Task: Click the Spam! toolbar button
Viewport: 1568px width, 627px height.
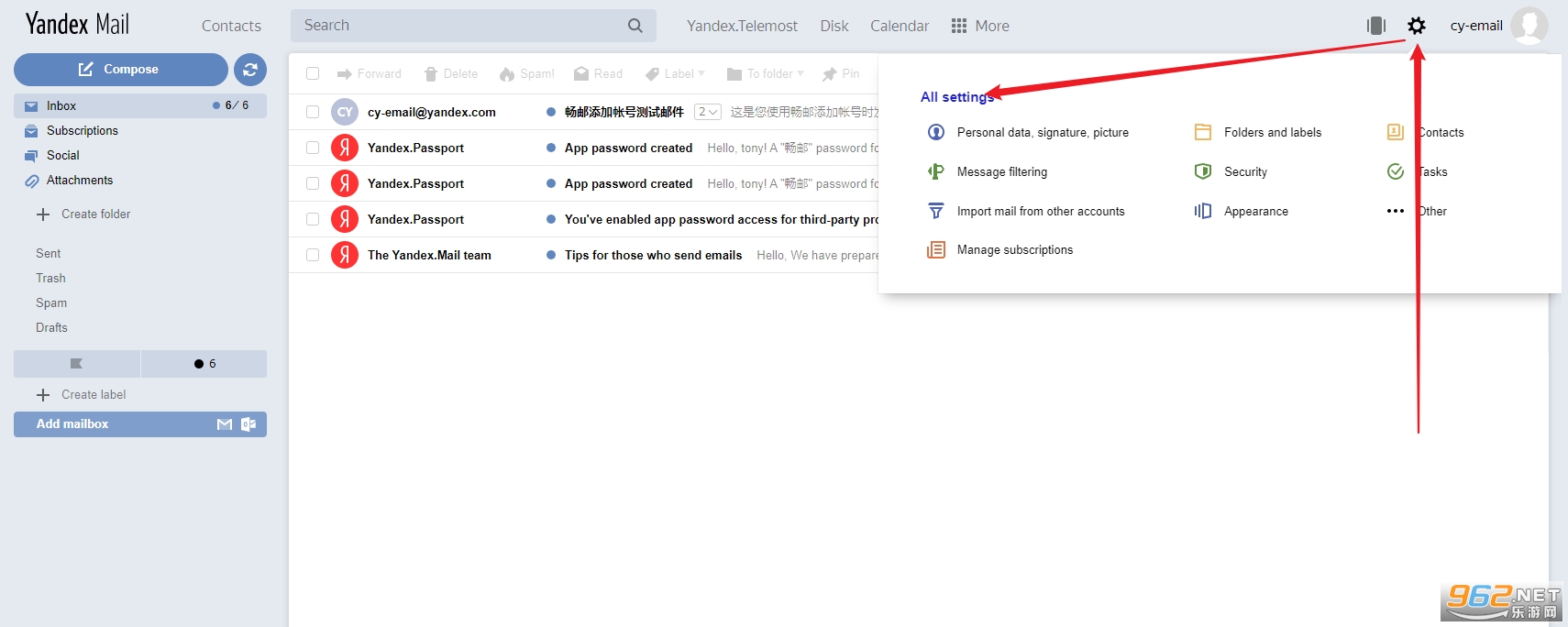Action: click(526, 73)
